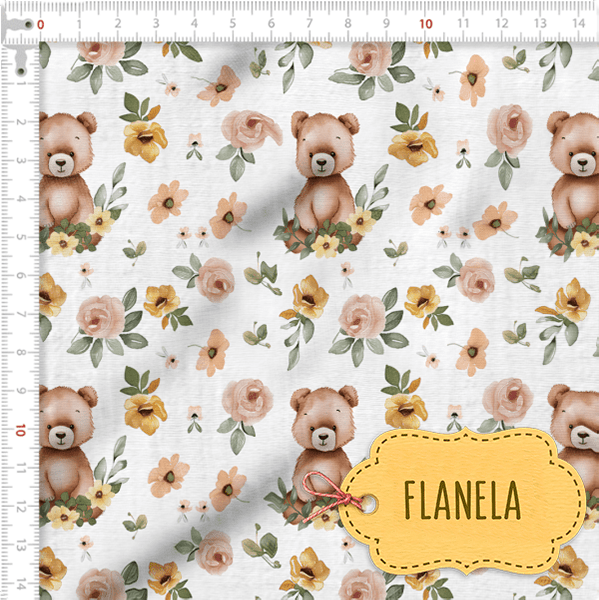Click the red twine bow on the tag
This screenshot has width=599, height=600.
332,497
